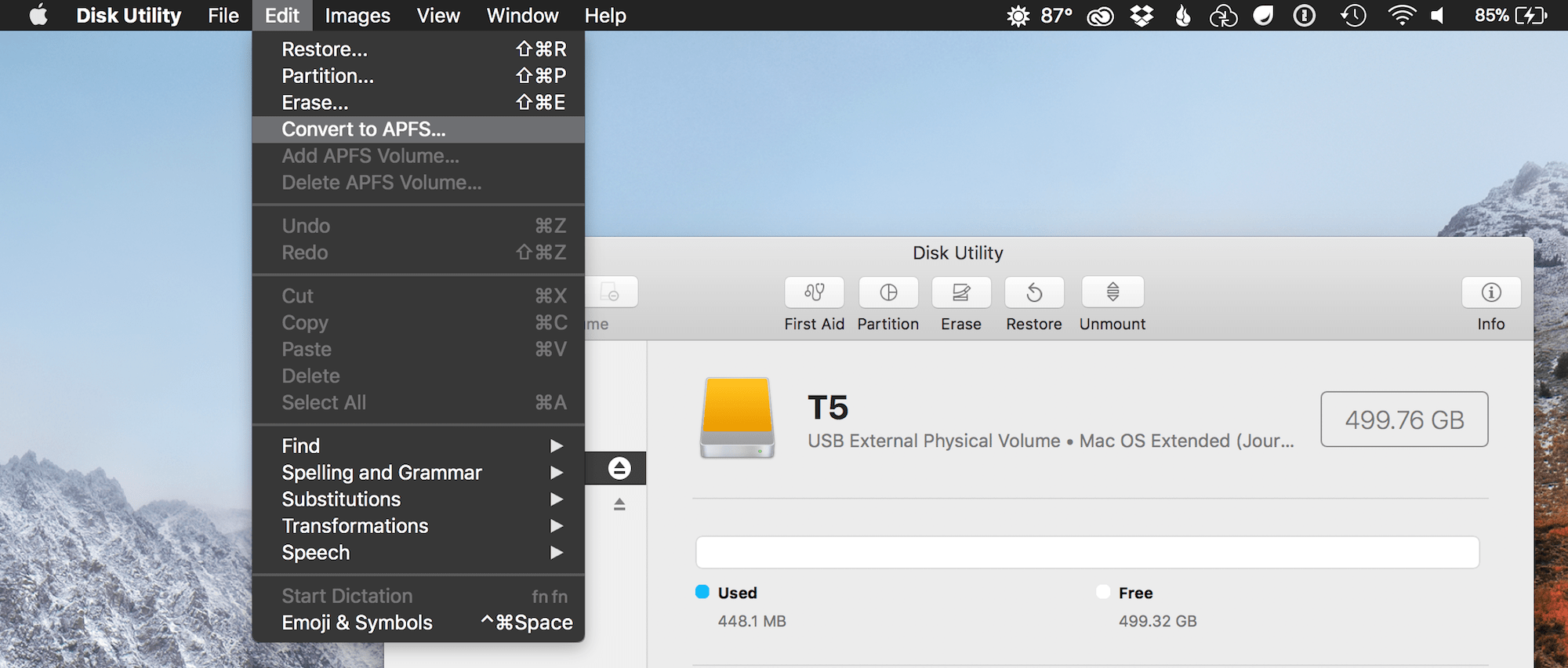Open the Window menu
This screenshot has height=668, width=1568.
[x=523, y=15]
